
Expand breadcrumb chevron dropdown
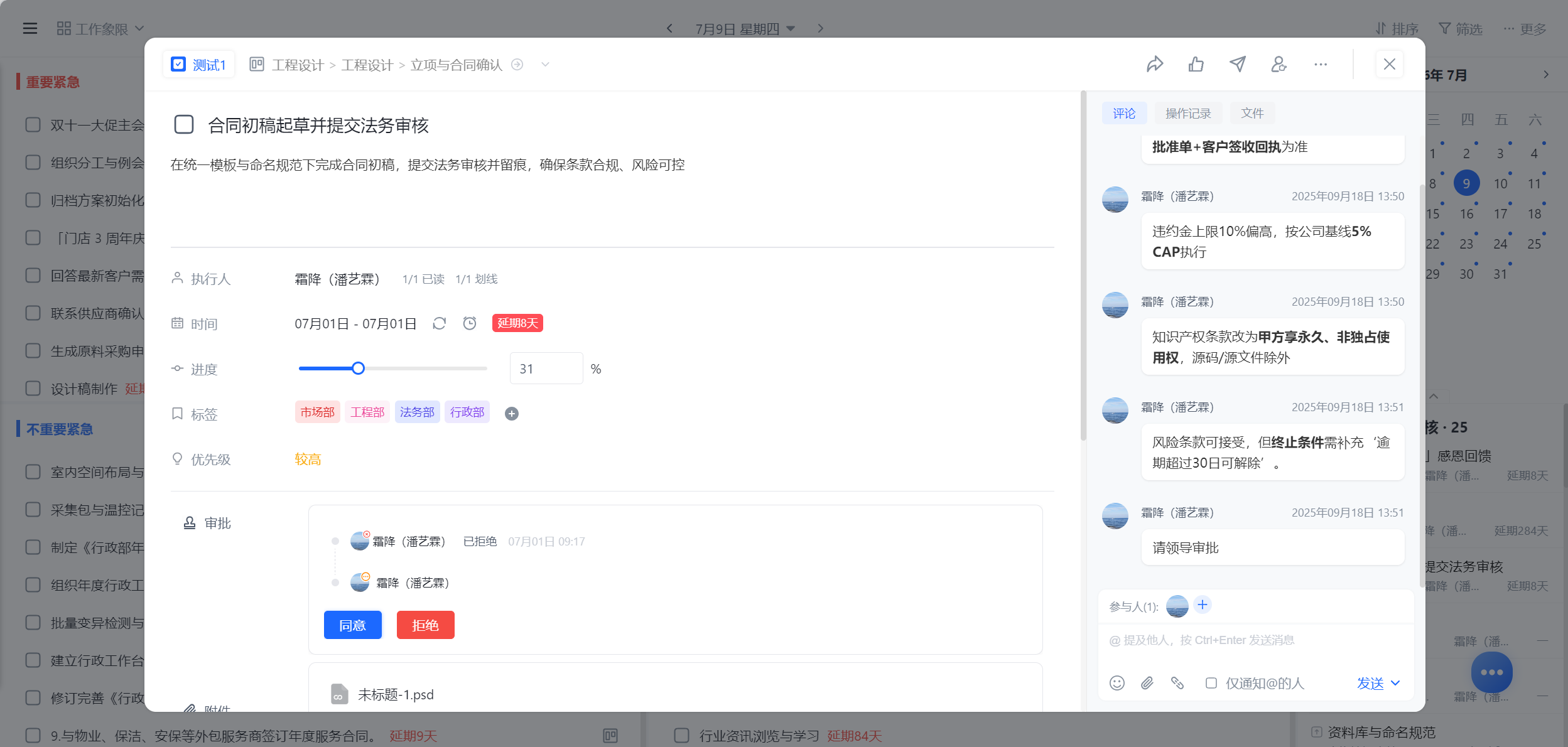[545, 64]
